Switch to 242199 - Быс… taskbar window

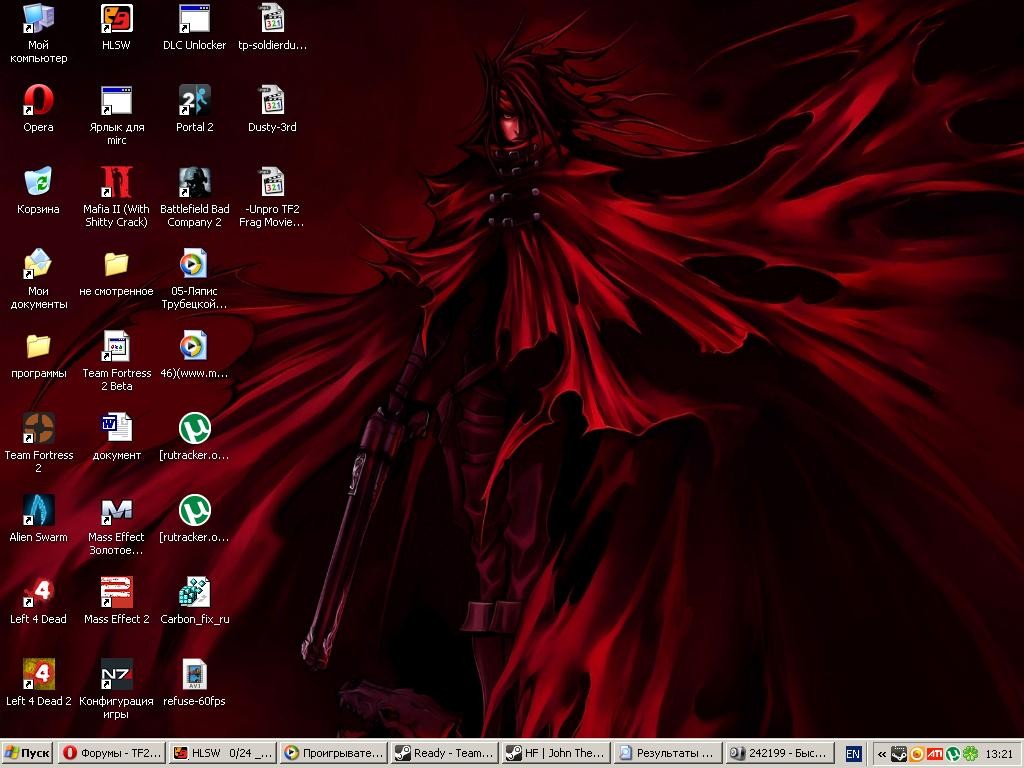click(779, 753)
